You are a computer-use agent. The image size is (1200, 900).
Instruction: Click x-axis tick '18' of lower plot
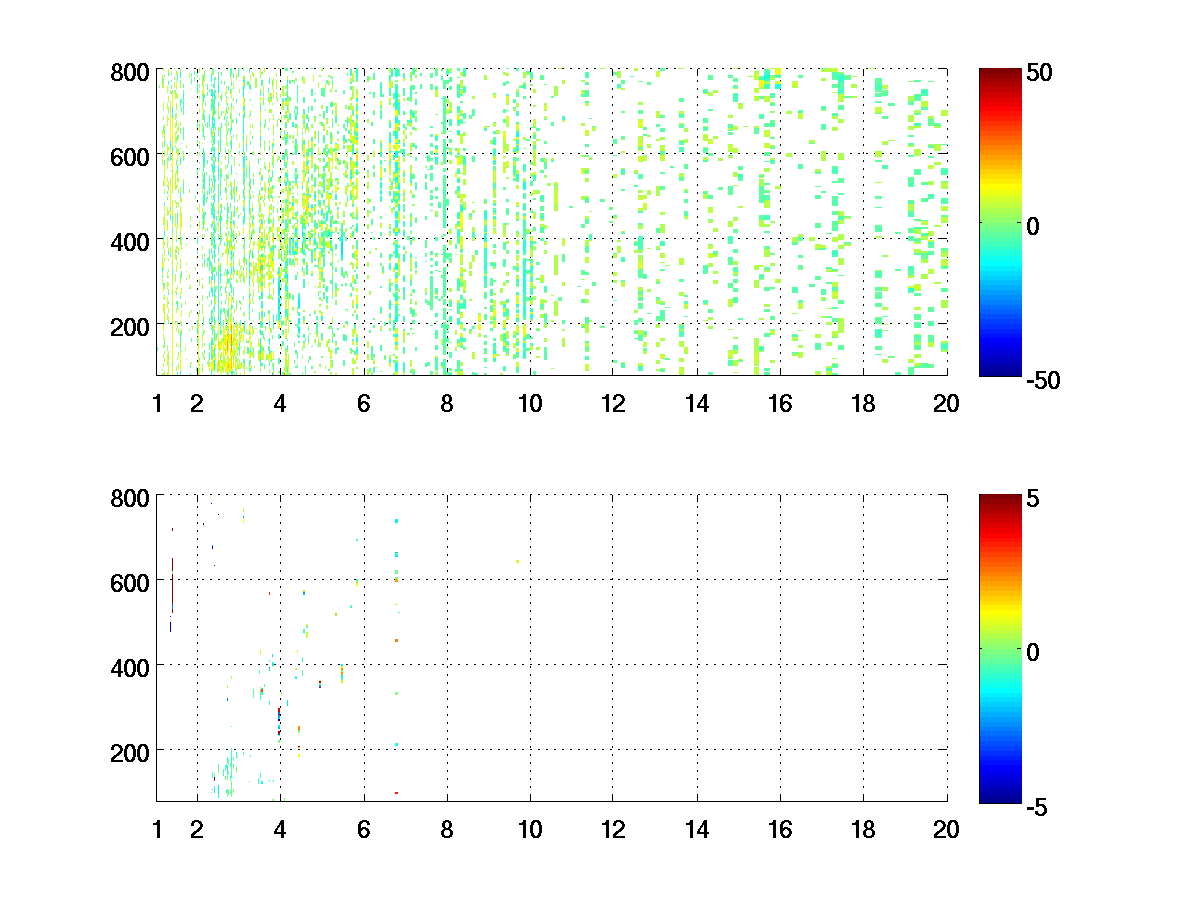(x=863, y=829)
